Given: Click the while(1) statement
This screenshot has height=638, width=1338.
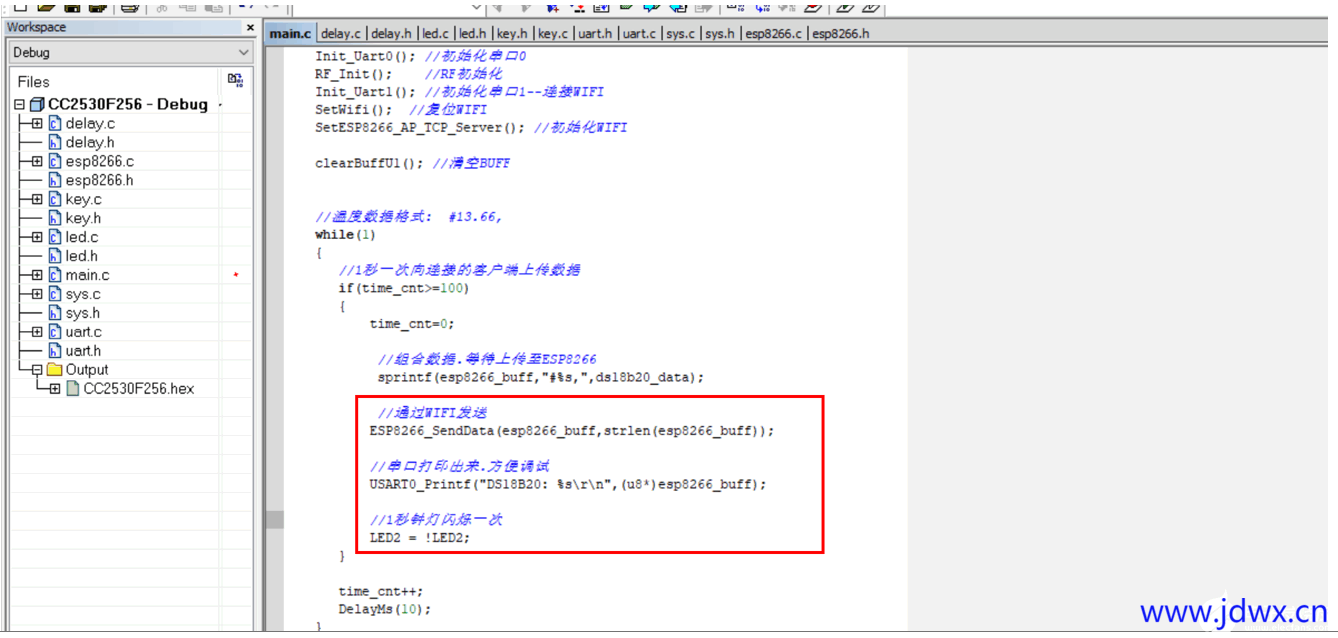Looking at the screenshot, I should (x=345, y=235).
